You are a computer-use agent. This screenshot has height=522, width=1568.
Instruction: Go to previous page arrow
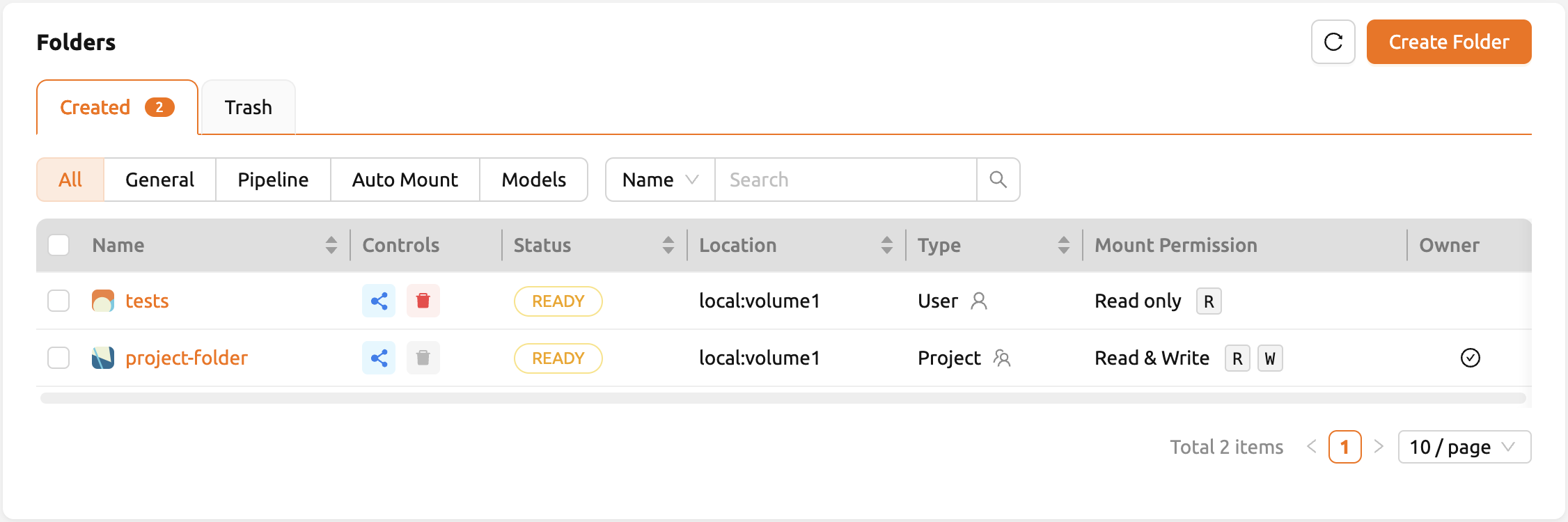[x=1312, y=447]
